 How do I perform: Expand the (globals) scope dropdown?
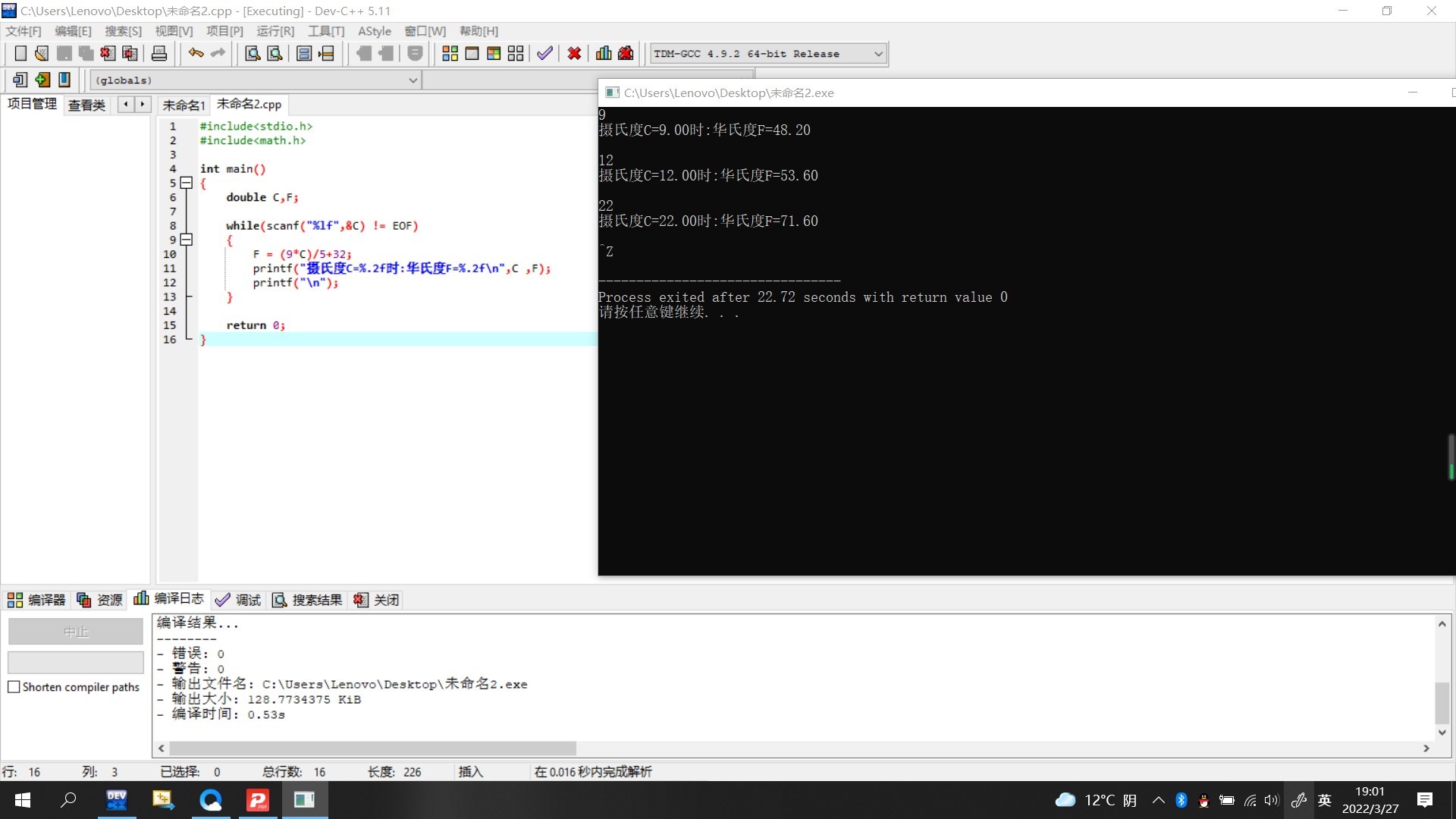tap(413, 80)
